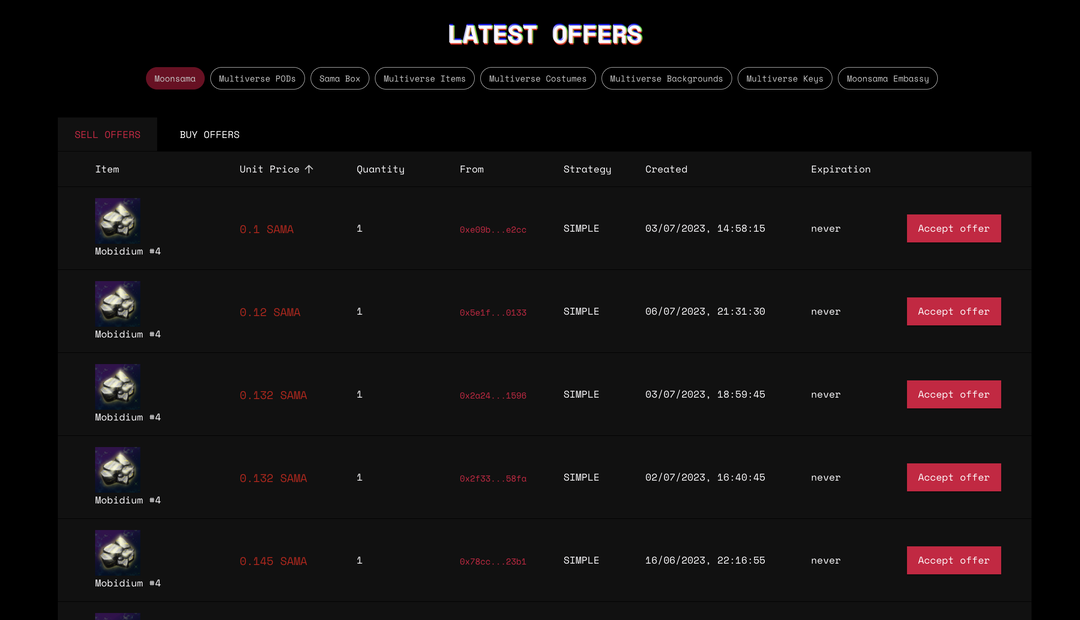The image size is (1080, 620).
Task: Select the Multiverse Costumes filter
Action: click(537, 79)
